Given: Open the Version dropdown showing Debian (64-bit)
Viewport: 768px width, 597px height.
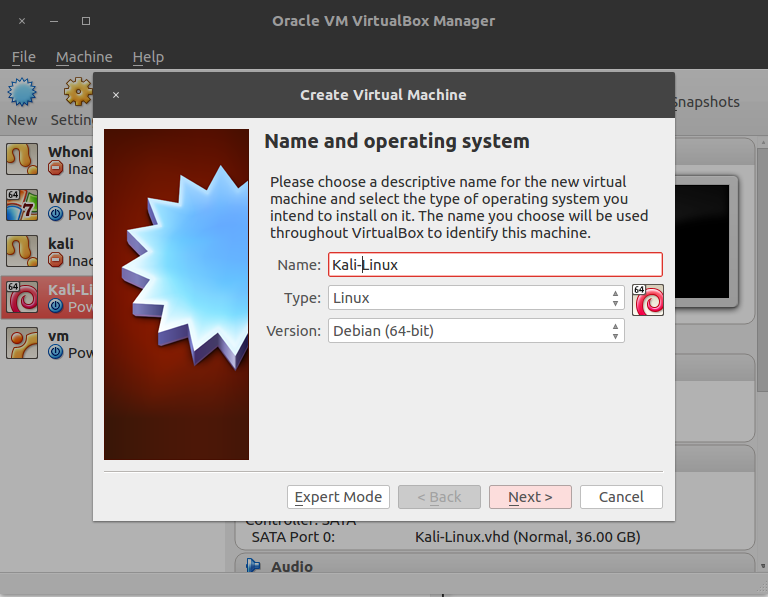Looking at the screenshot, I should pyautogui.click(x=476, y=331).
